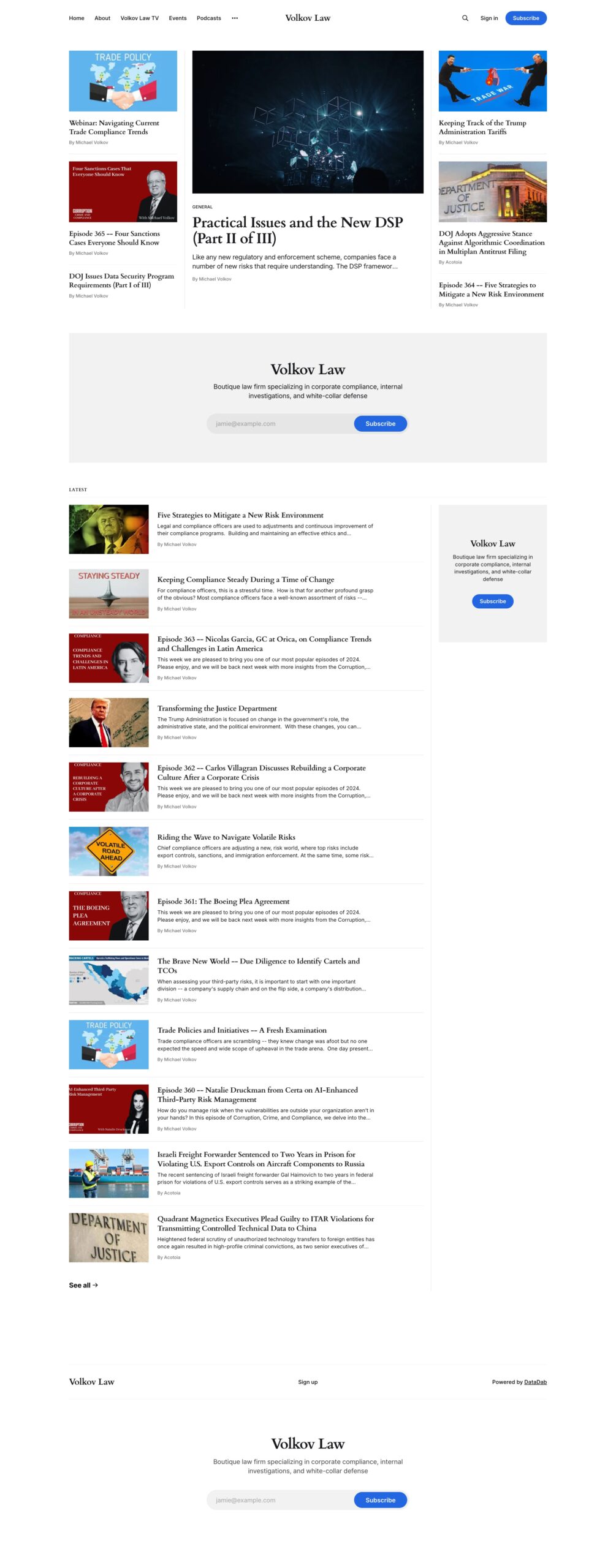Image resolution: width=616 pixels, height=1568 pixels.
Task: Open the Trade War tariffs thumbnail image
Action: coord(493,81)
